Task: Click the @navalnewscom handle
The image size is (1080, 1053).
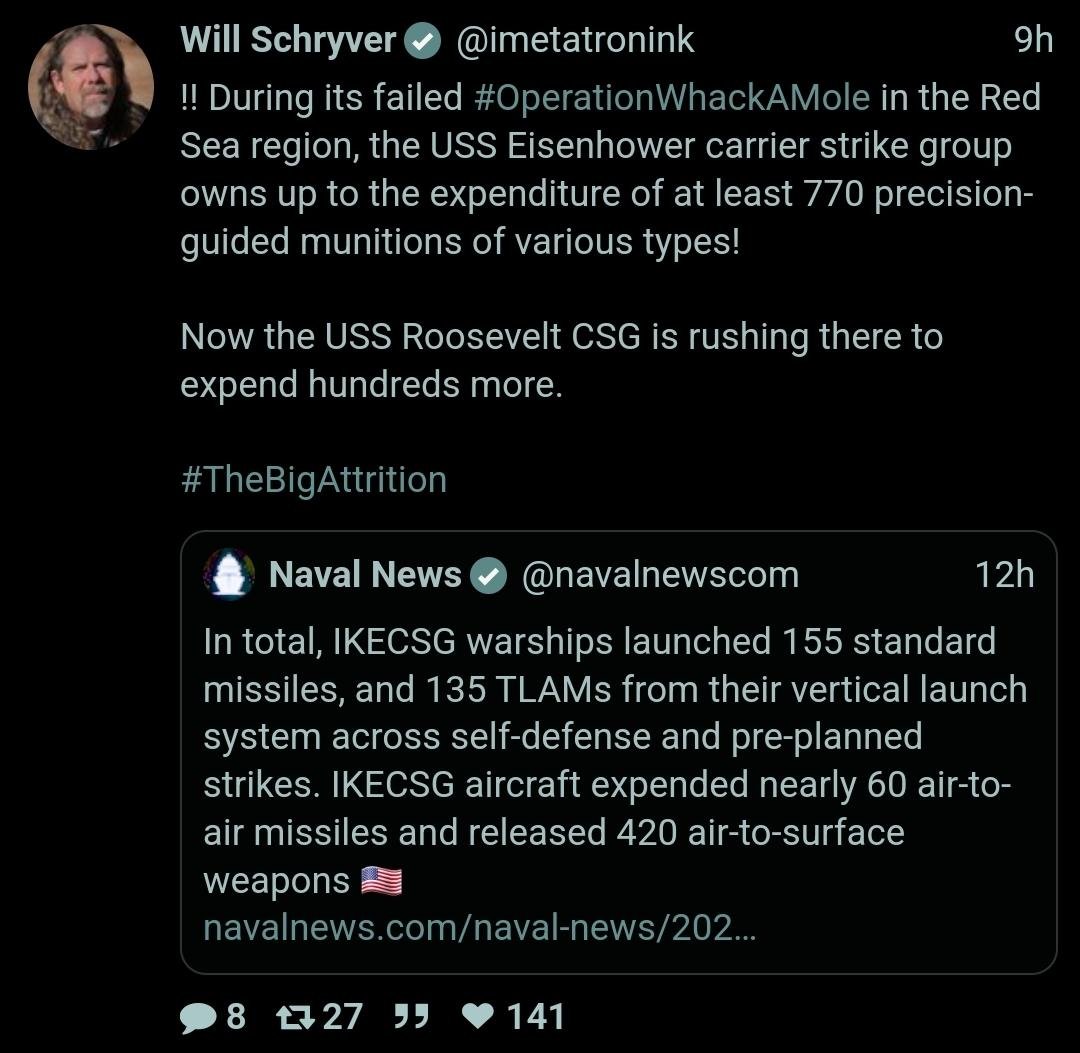Action: coord(660,575)
